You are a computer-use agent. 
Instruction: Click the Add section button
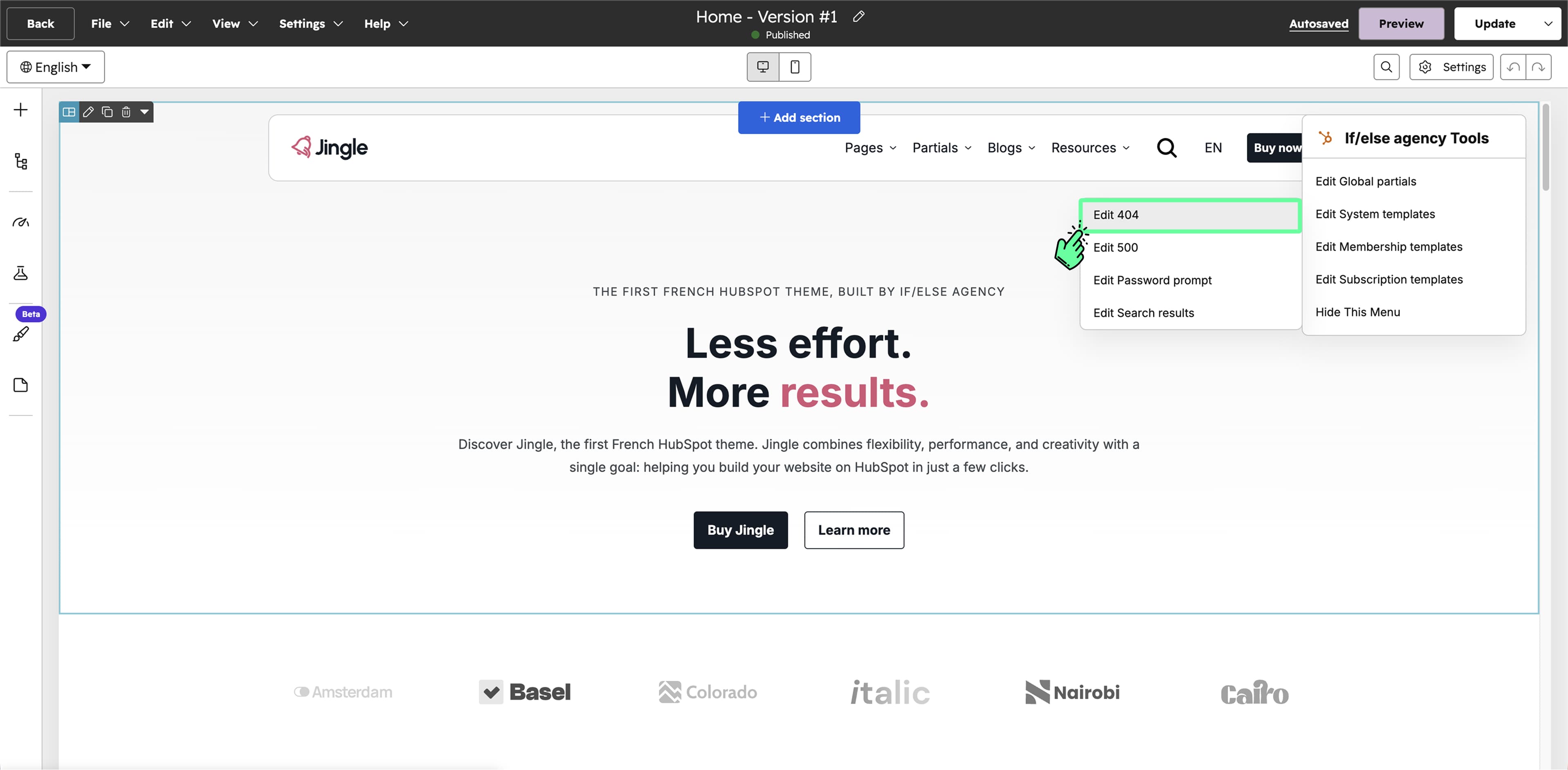point(799,117)
